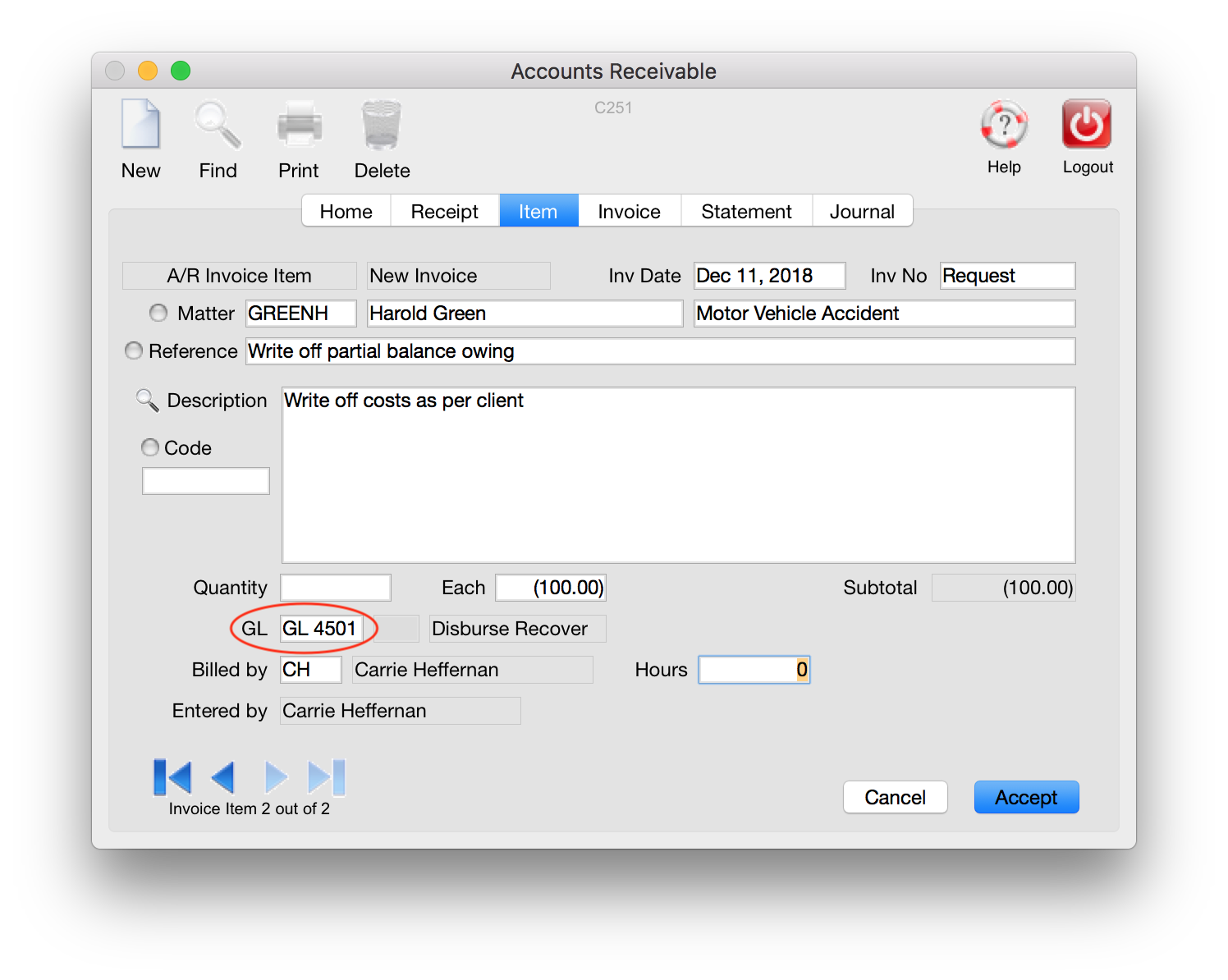Select the Reference radio button

tap(134, 350)
